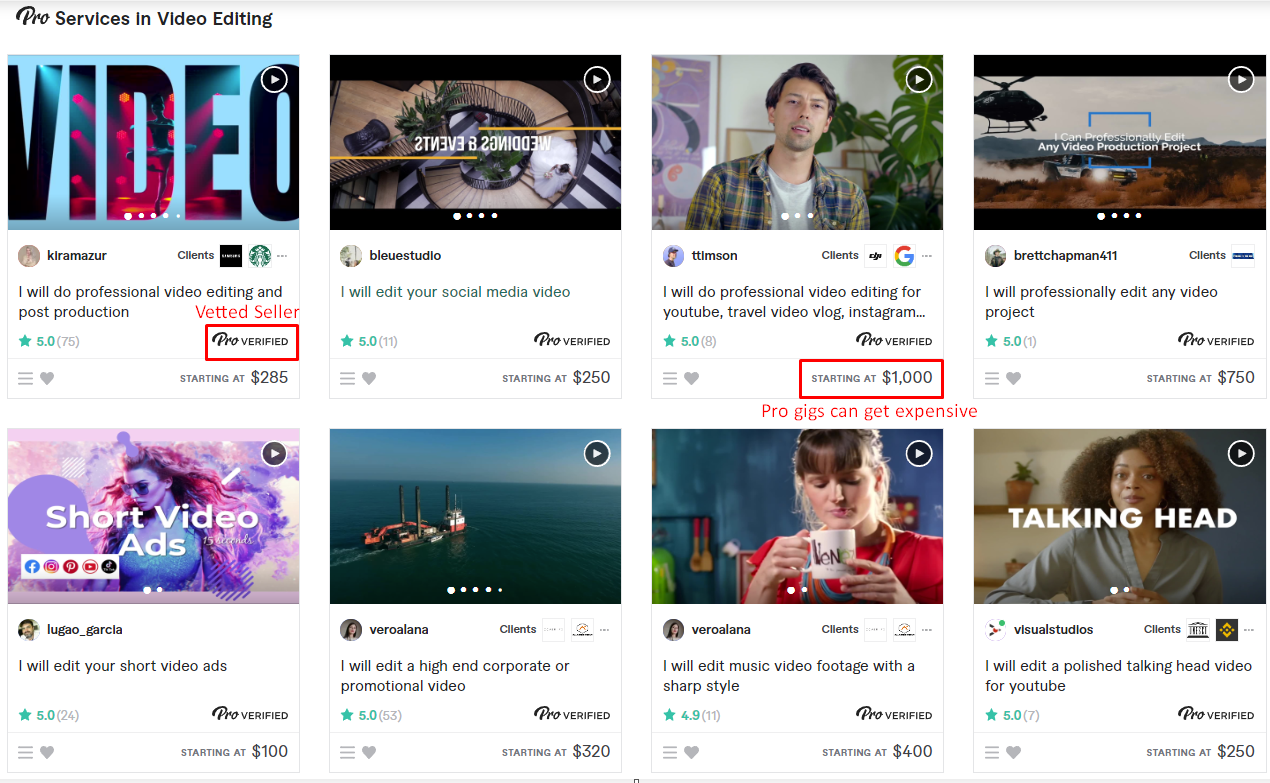This screenshot has width=1270, height=783.
Task: Click "Pro Services in Video Editing" heading
Action: pyautogui.click(x=144, y=18)
